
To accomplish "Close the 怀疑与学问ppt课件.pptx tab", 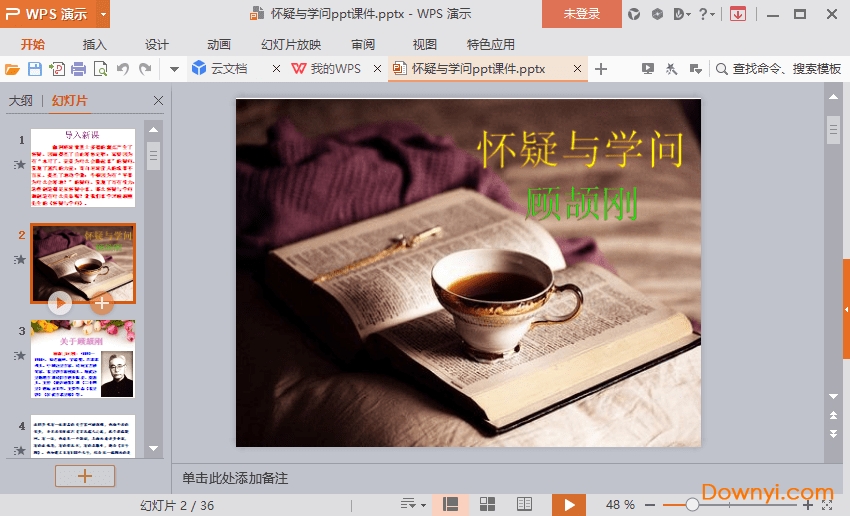I will pyautogui.click(x=577, y=68).
